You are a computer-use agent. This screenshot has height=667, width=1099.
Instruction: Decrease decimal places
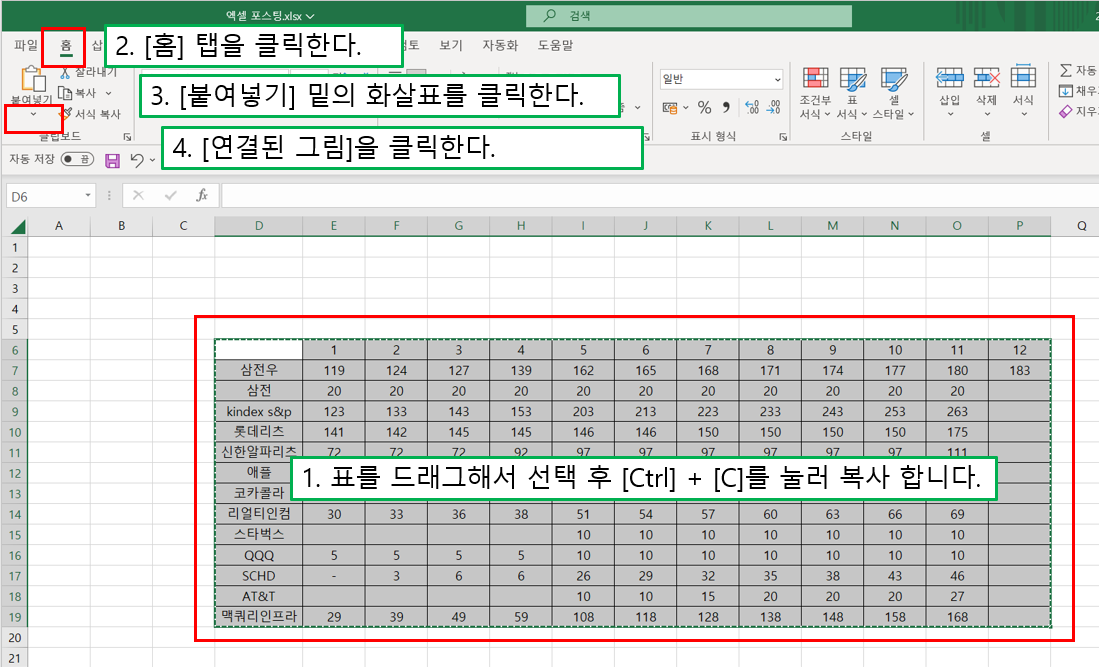(x=774, y=107)
